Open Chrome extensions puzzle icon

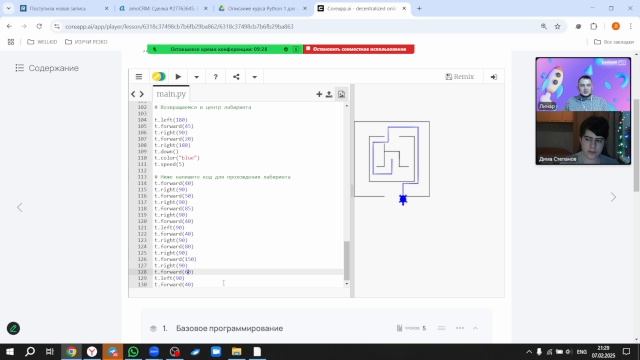click(x=593, y=26)
